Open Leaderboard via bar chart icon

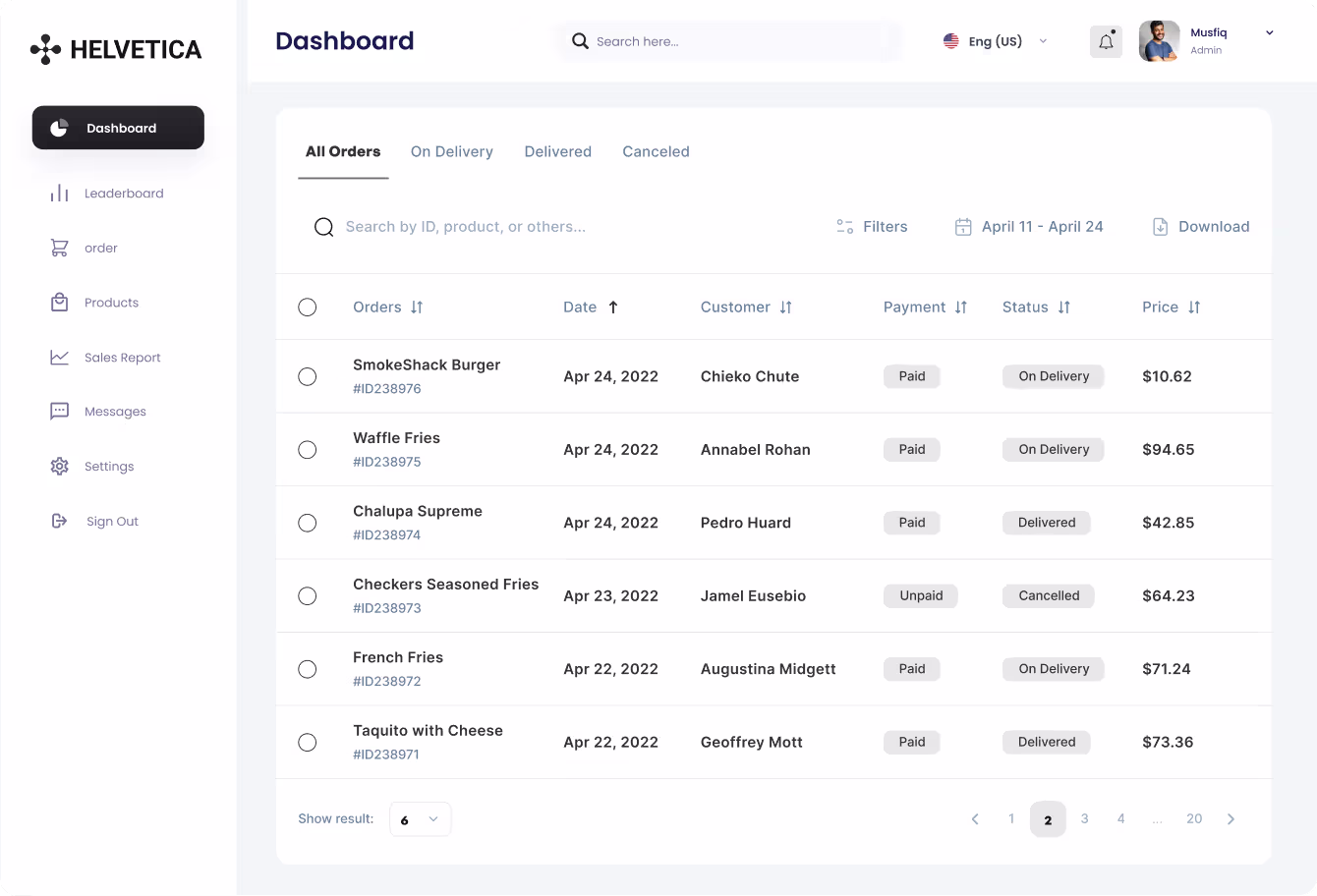click(x=59, y=194)
